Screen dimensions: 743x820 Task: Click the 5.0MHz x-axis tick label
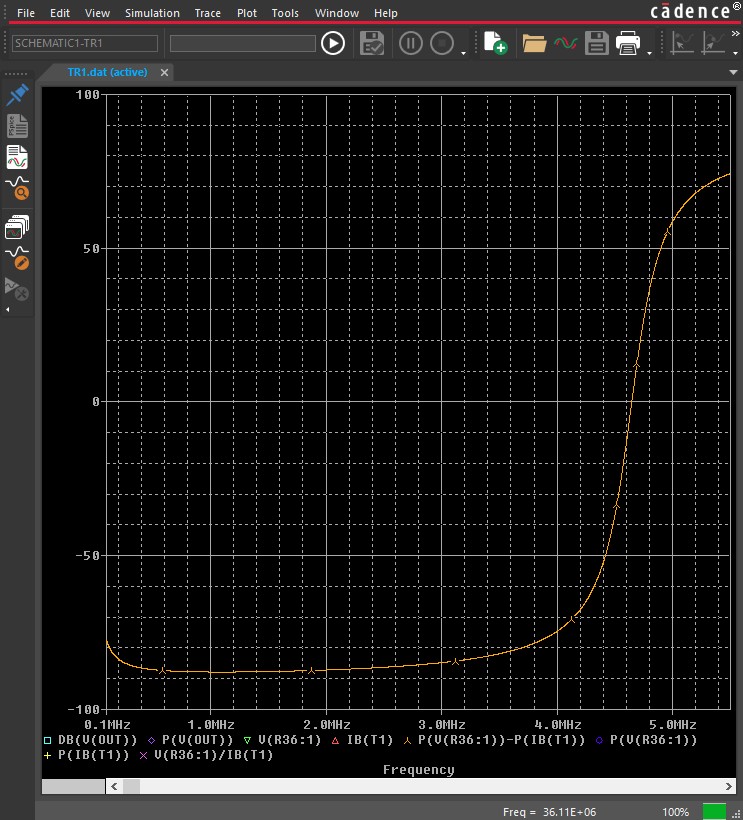tap(673, 725)
